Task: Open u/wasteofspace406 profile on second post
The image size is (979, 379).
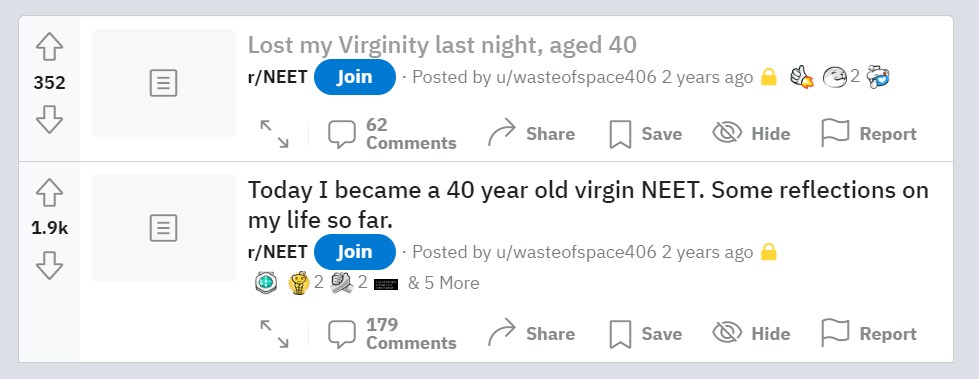Action: point(576,252)
